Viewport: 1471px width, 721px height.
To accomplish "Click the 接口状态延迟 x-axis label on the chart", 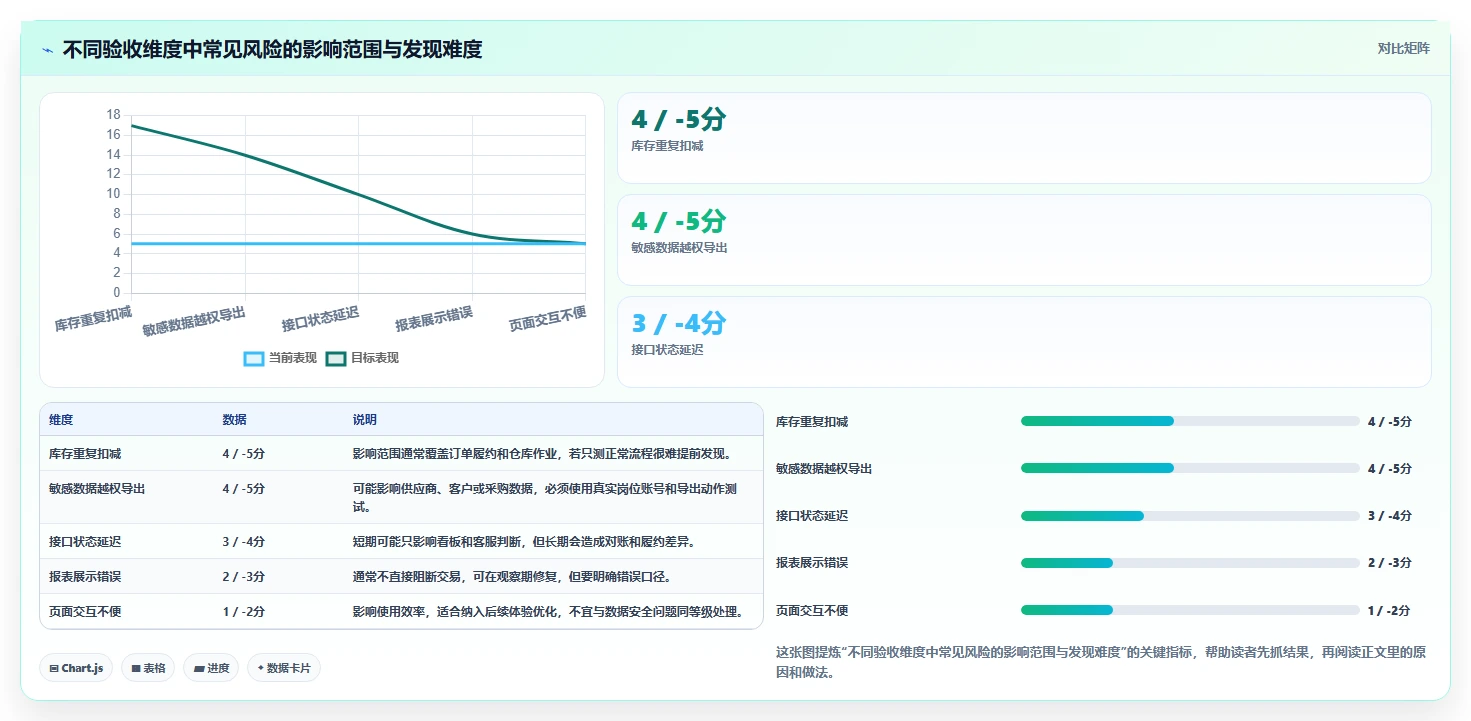I will [x=320, y=319].
